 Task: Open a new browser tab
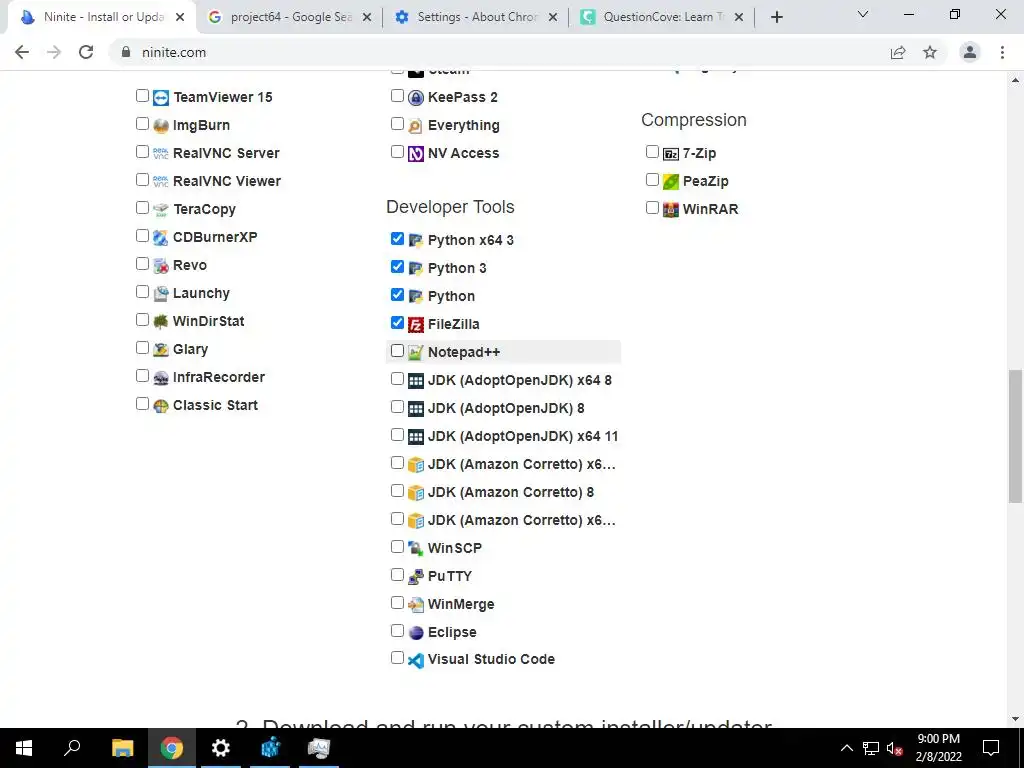tap(776, 18)
